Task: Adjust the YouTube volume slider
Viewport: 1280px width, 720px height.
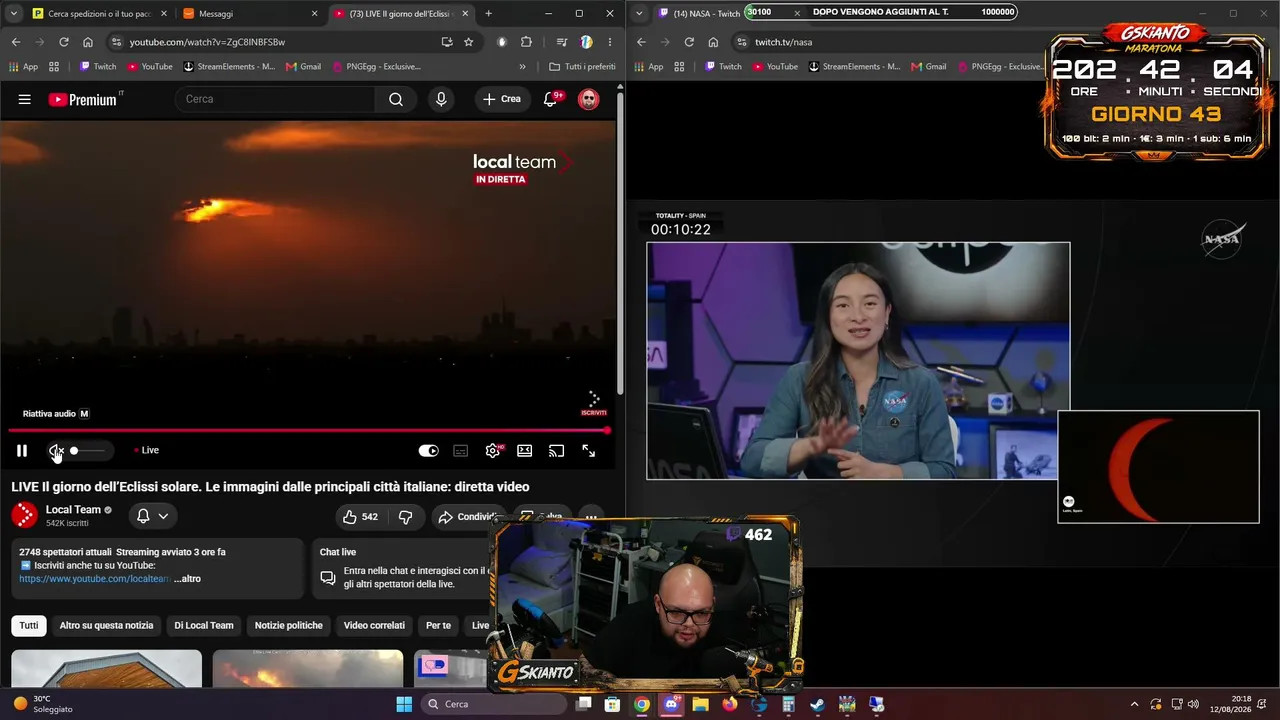Action: pos(87,451)
